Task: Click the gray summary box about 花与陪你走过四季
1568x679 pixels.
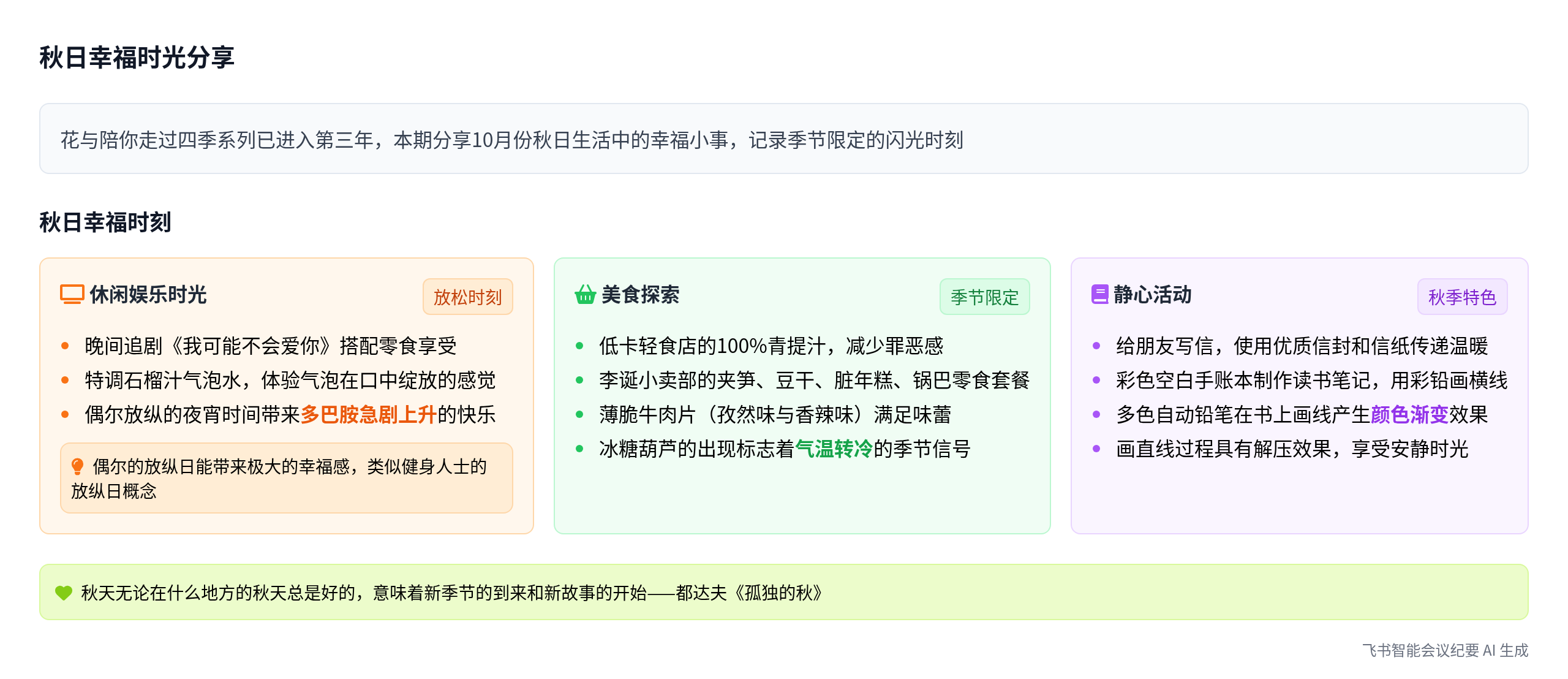Action: [x=783, y=140]
